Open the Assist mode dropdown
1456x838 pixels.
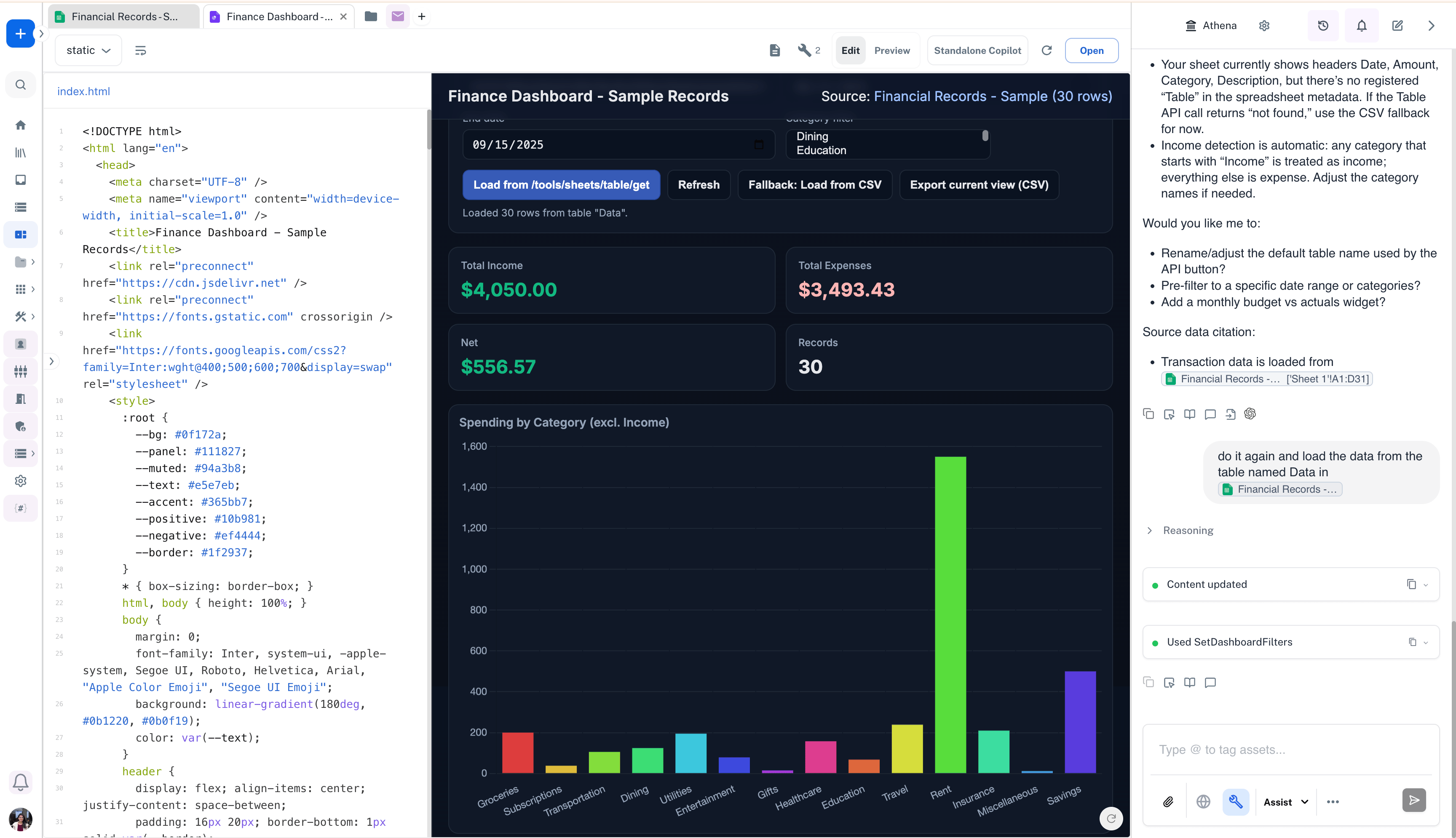(x=1286, y=802)
